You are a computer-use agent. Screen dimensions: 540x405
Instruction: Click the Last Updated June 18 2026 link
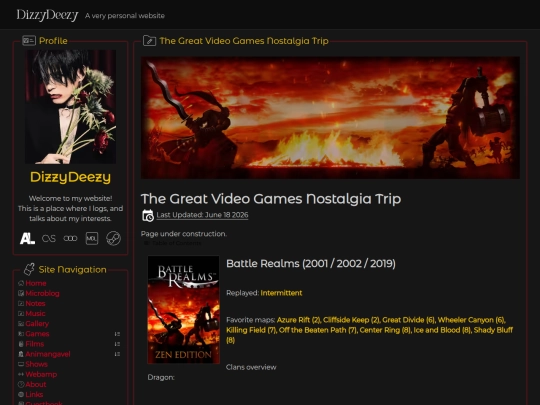coord(202,215)
